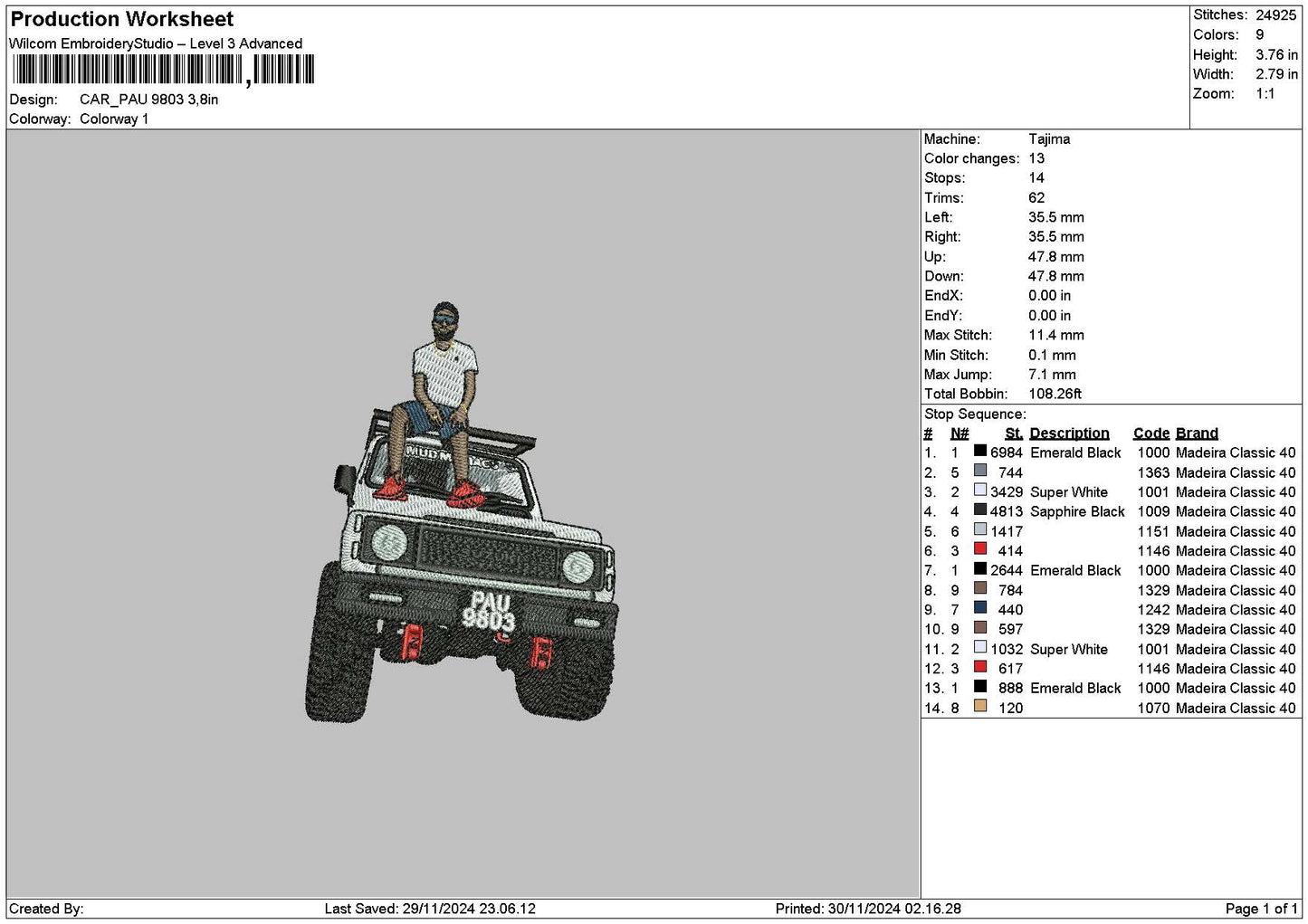Click the Max Jump value 7.1 mm
The width and height of the screenshot is (1308, 924).
[x=1053, y=375]
